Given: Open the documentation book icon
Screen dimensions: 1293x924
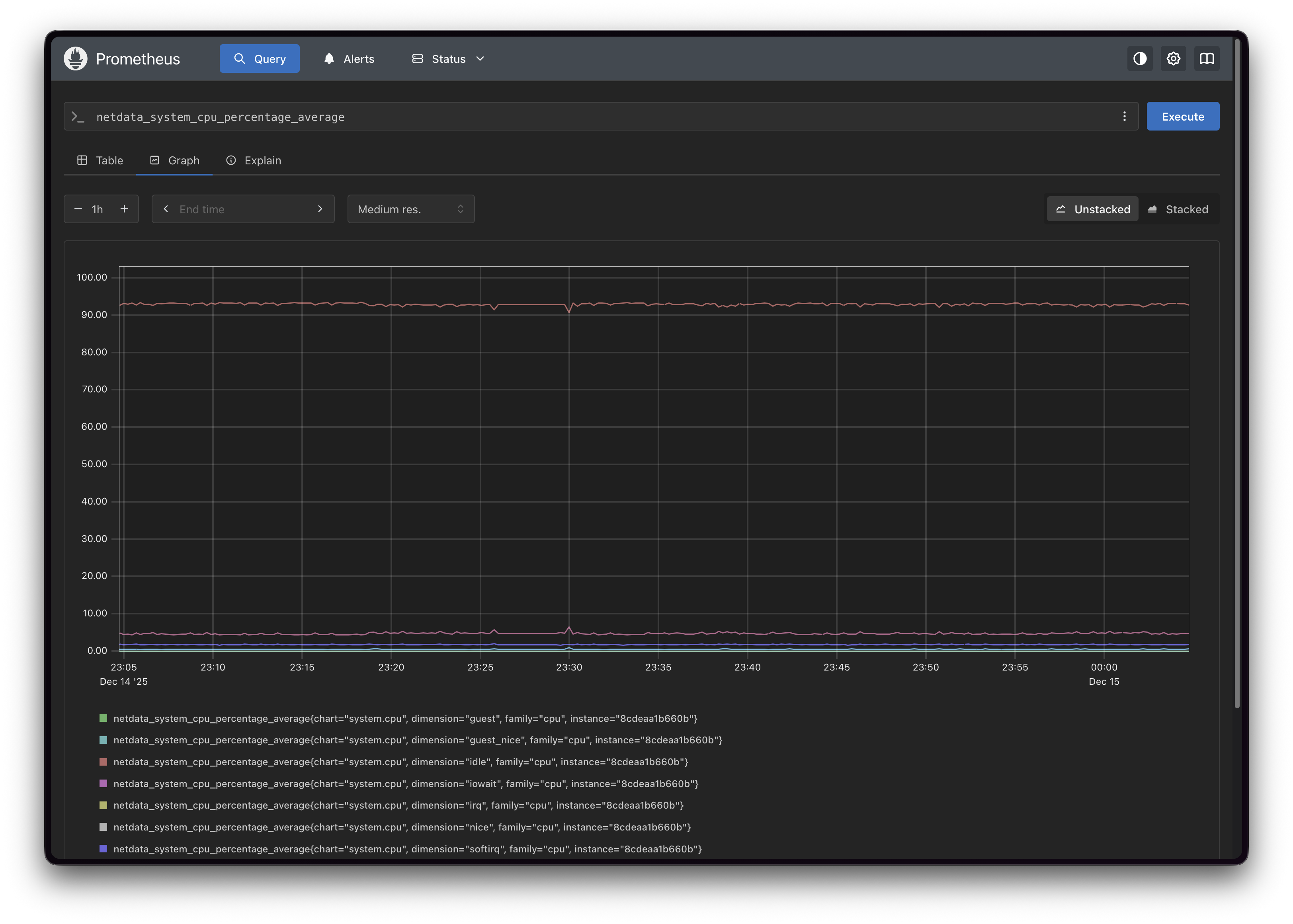Looking at the screenshot, I should pyautogui.click(x=1207, y=58).
